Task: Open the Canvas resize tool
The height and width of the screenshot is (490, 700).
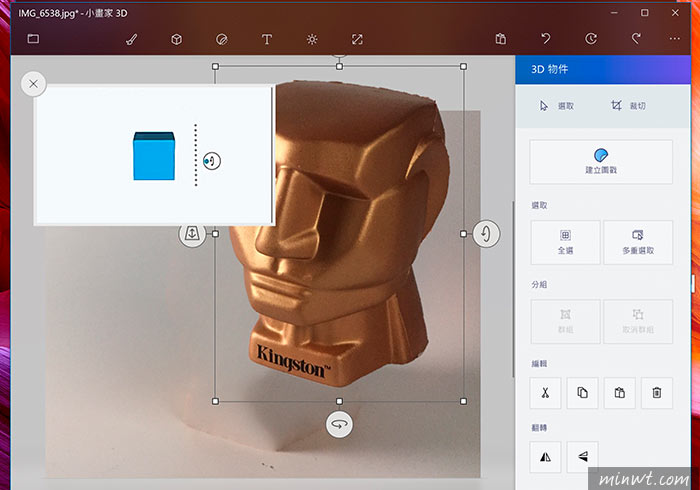Action: point(357,40)
